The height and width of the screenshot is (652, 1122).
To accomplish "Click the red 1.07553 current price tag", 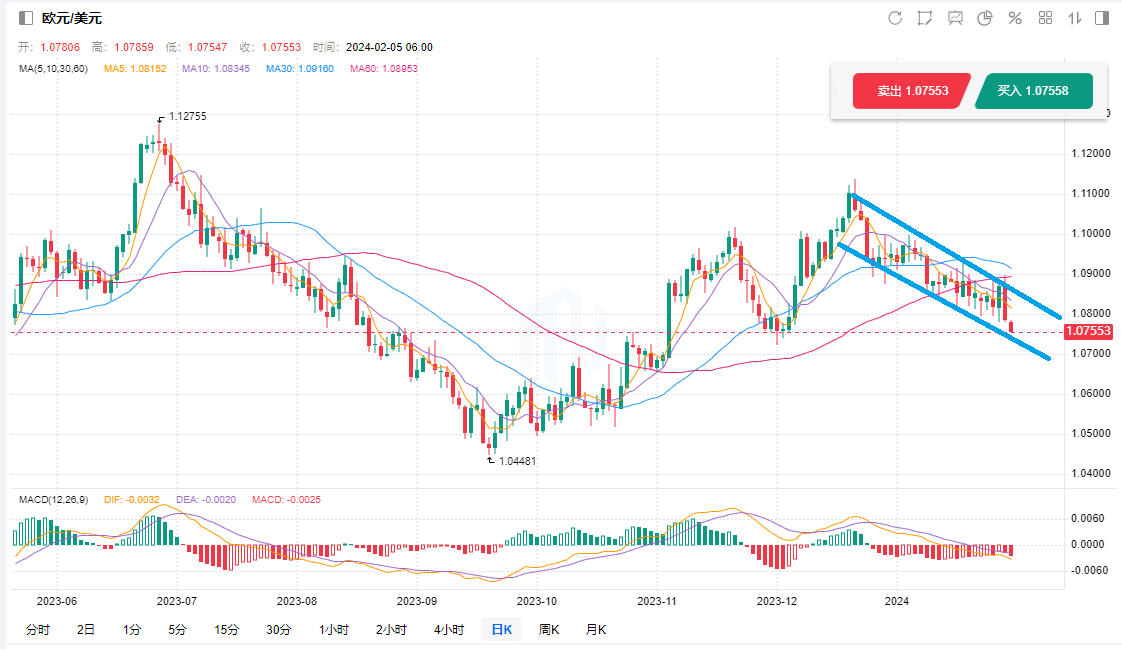I will (x=1088, y=331).
